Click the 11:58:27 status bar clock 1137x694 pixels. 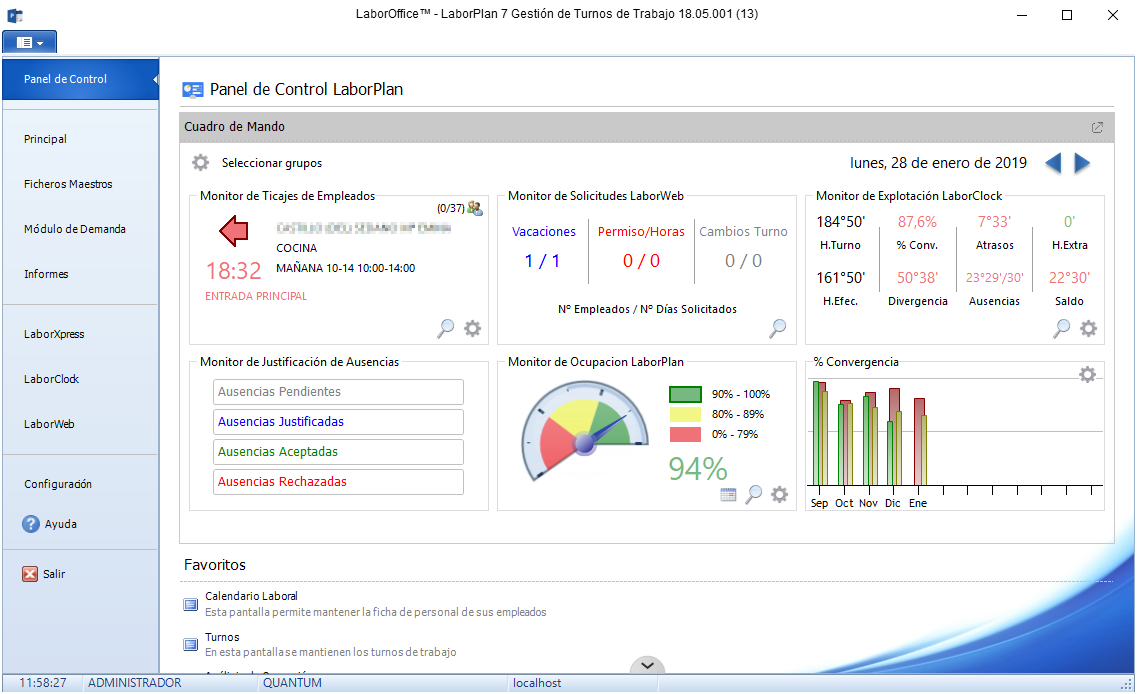[x=43, y=683]
